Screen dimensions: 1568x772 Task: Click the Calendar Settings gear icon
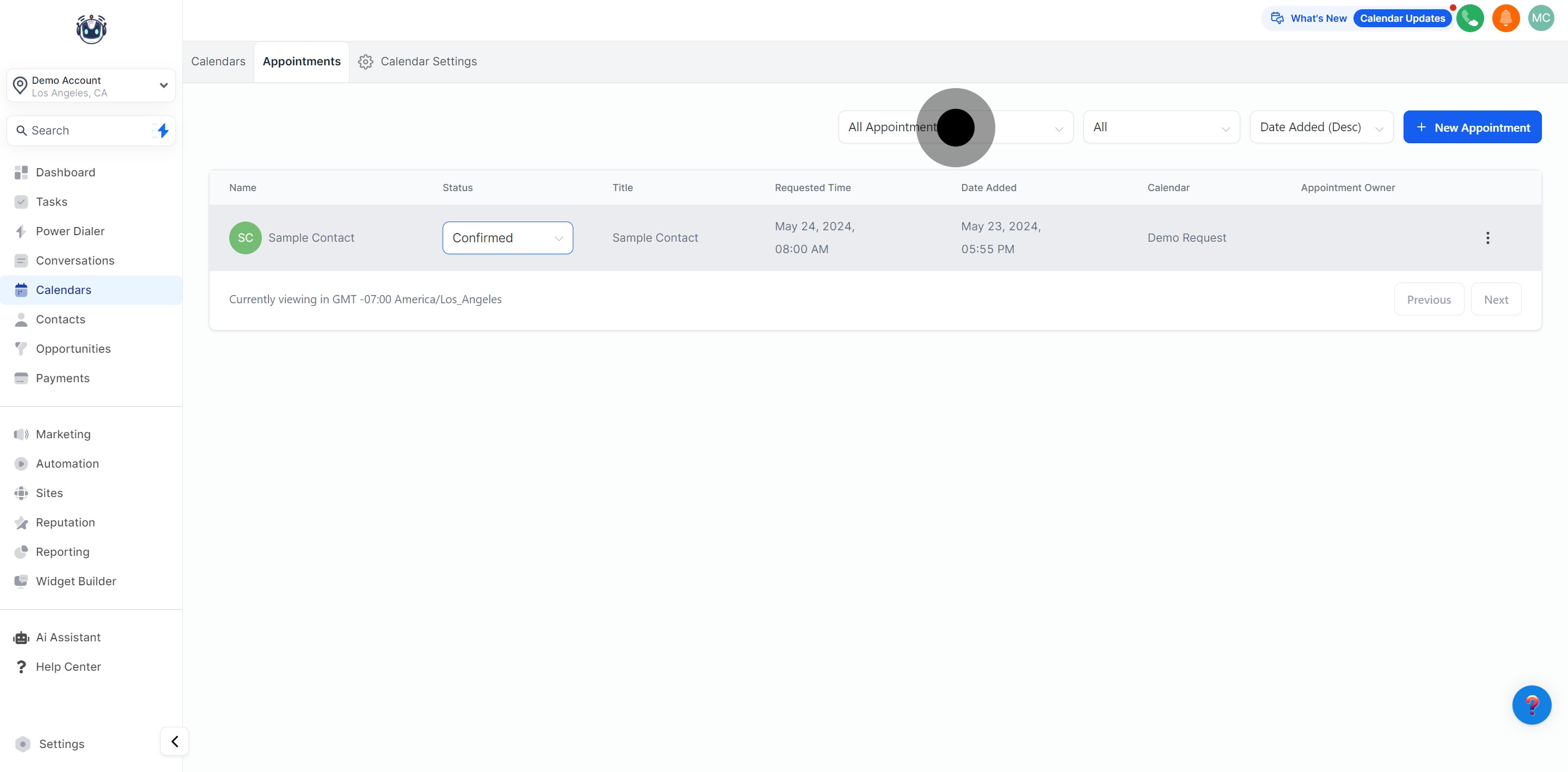(x=365, y=62)
